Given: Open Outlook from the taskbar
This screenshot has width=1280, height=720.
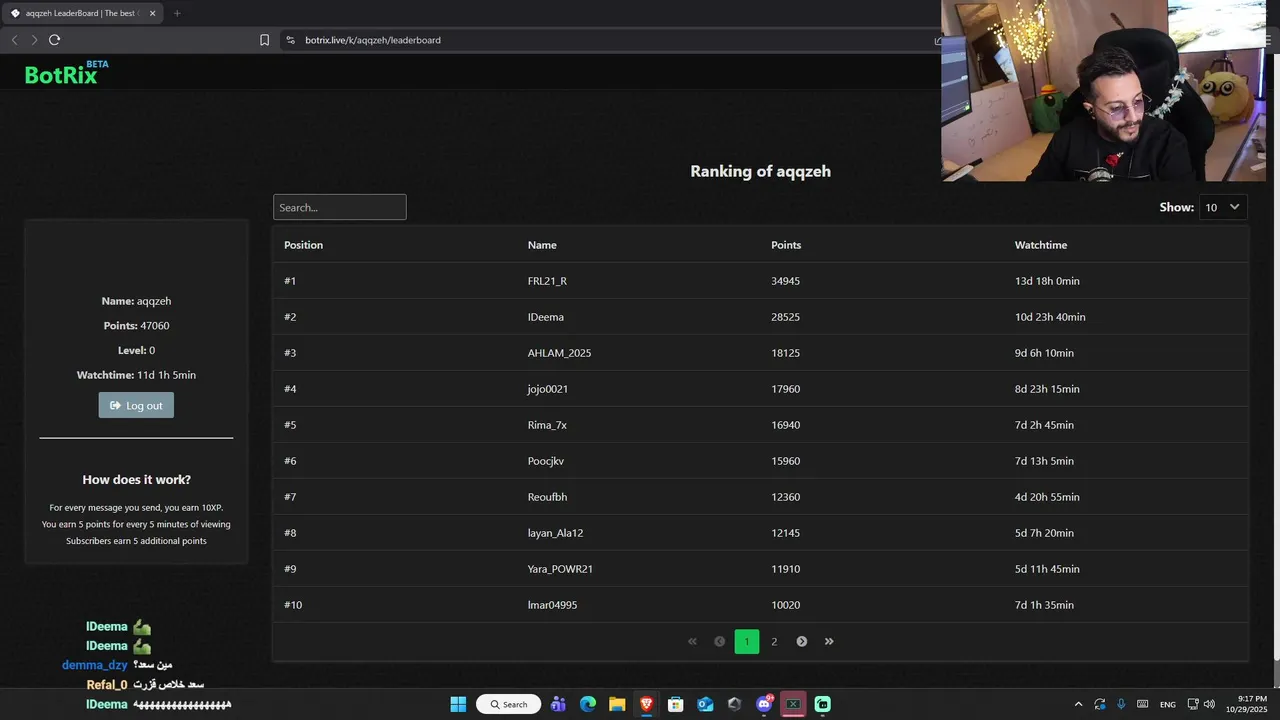Looking at the screenshot, I should [705, 704].
